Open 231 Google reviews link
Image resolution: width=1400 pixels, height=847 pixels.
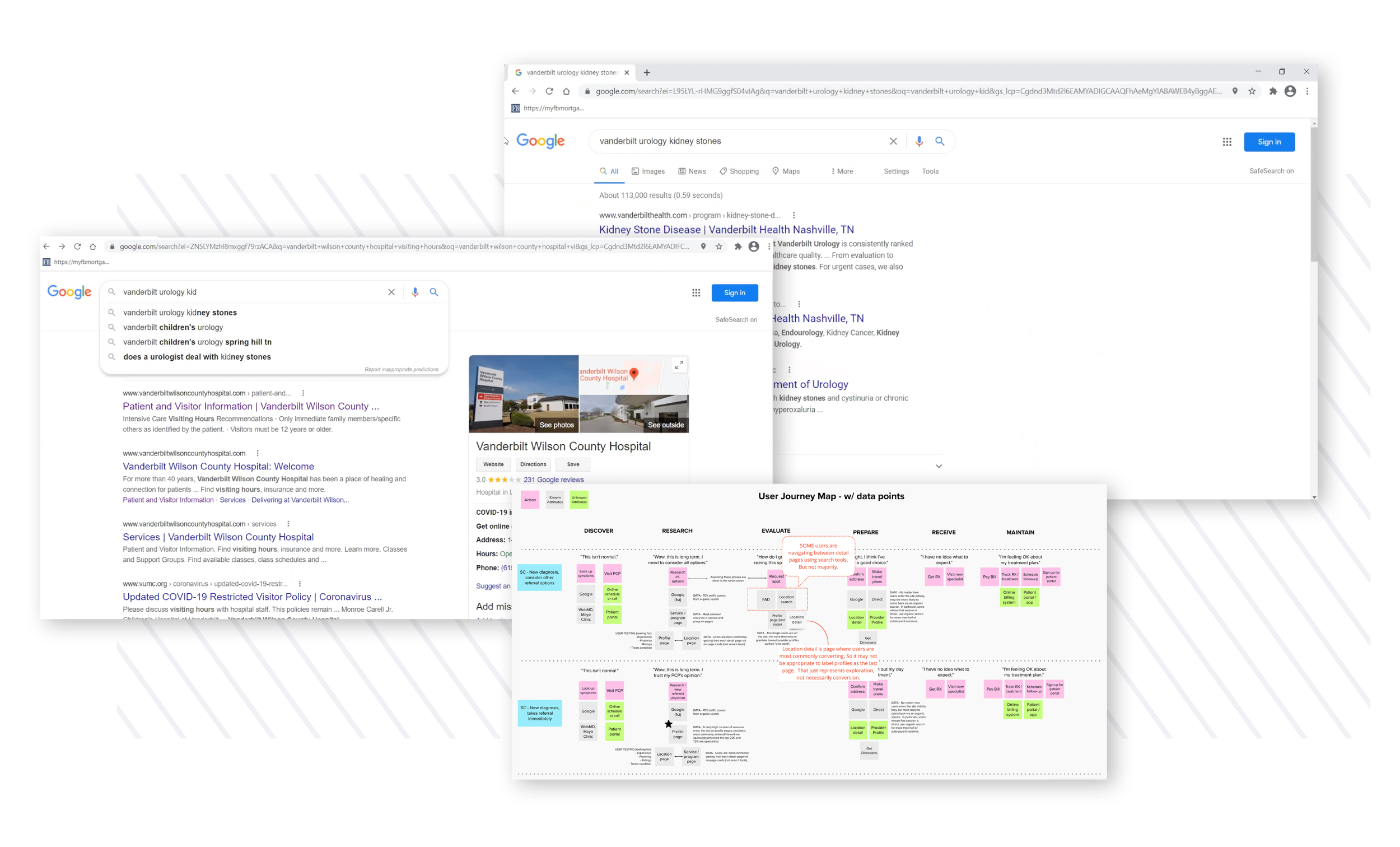pyautogui.click(x=553, y=480)
